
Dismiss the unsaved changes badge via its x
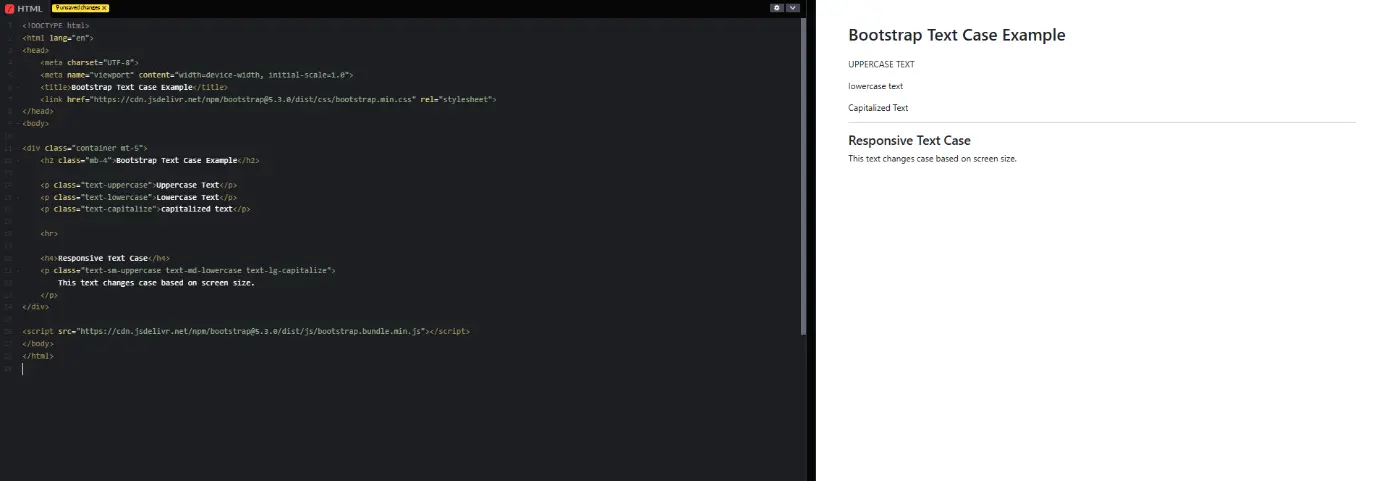105,8
